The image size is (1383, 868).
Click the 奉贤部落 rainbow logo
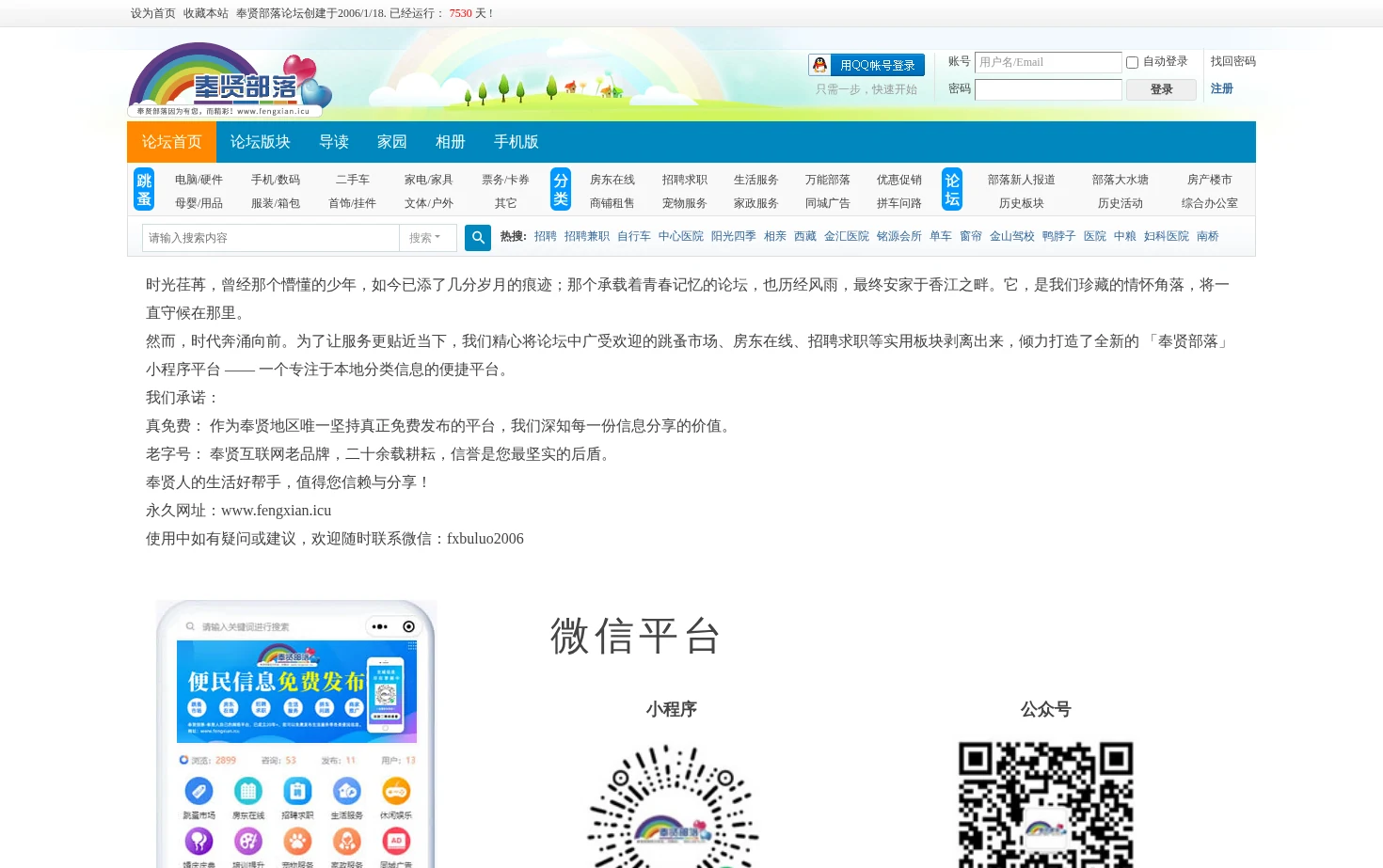(230, 81)
